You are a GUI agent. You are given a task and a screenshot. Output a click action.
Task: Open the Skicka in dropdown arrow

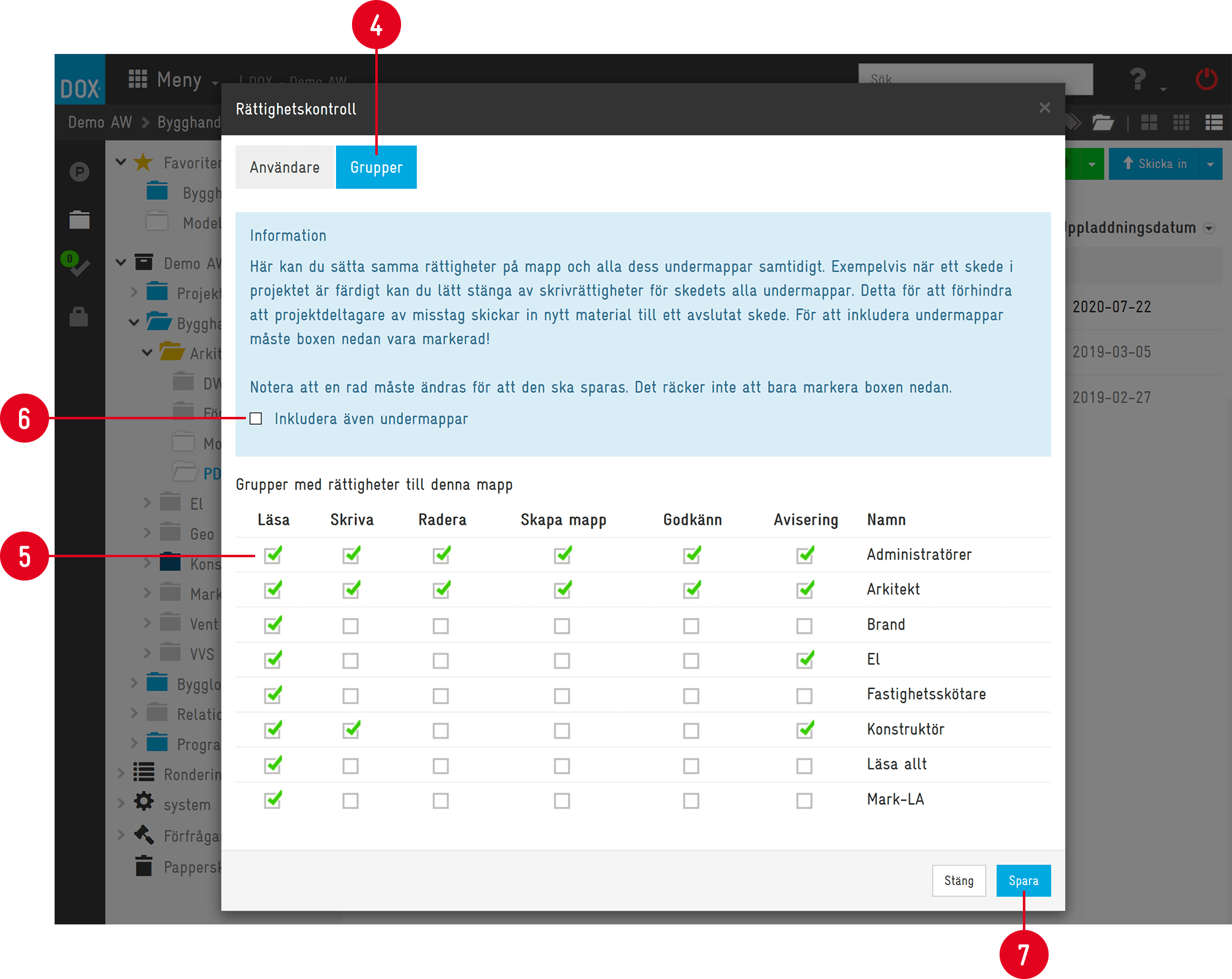pos(1210,164)
